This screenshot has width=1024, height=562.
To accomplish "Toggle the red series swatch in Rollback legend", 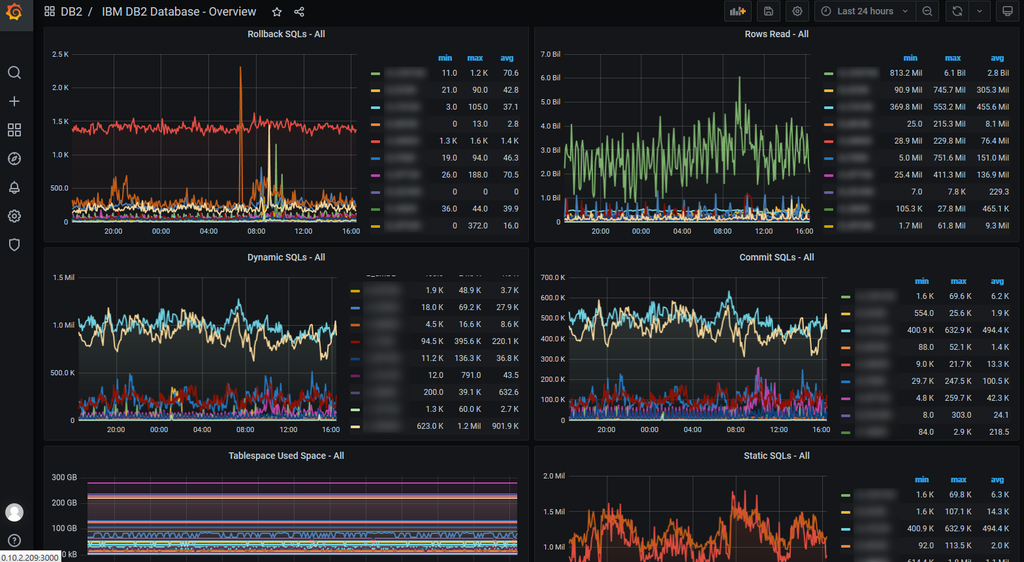I will [376, 141].
